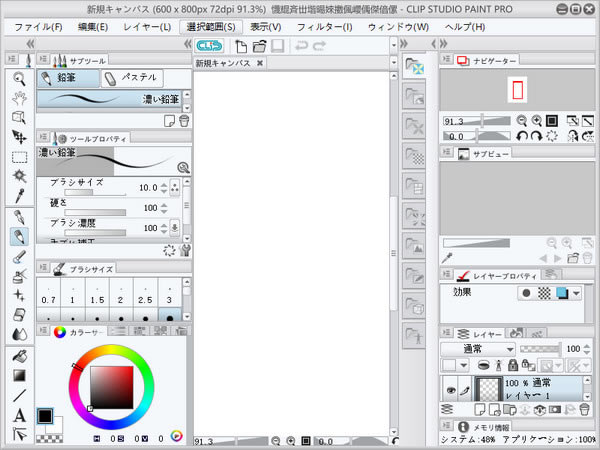Viewport: 600px width, 450px height.
Task: Select the Brush tool in toolbox
Action: [19, 257]
